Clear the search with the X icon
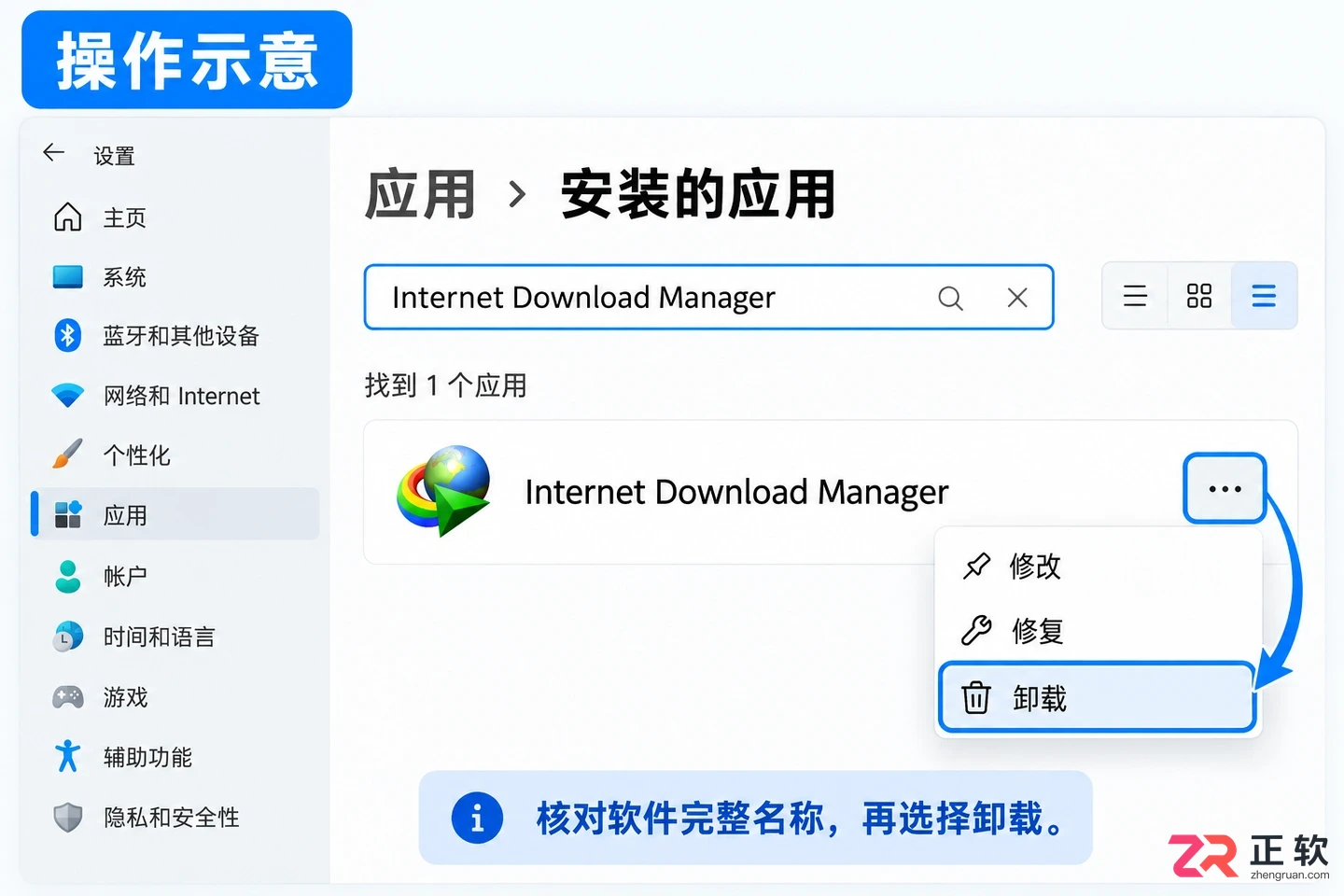This screenshot has width=1344, height=896. [x=1017, y=298]
